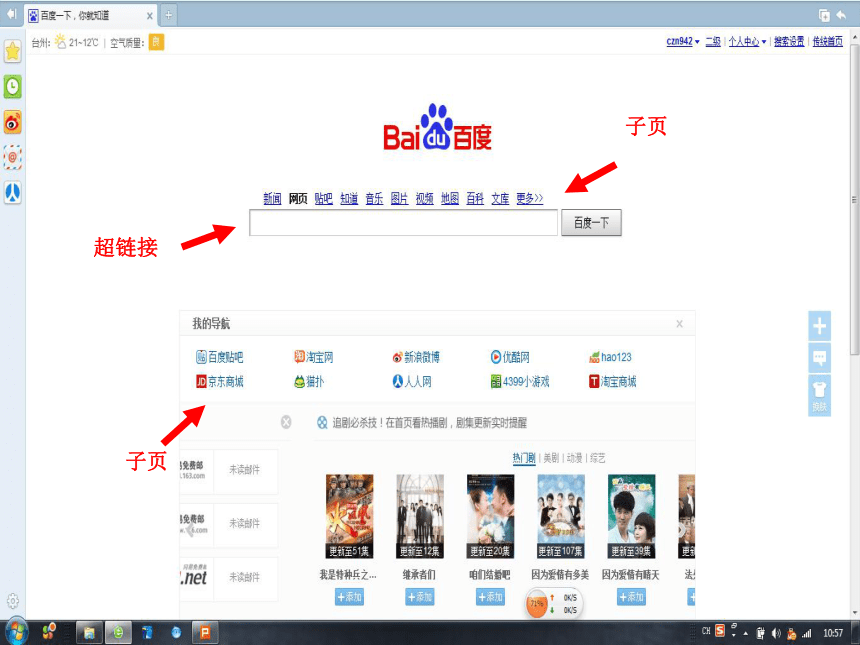The image size is (860, 645).
Task: Open the Windows Start button
Action: [15, 632]
